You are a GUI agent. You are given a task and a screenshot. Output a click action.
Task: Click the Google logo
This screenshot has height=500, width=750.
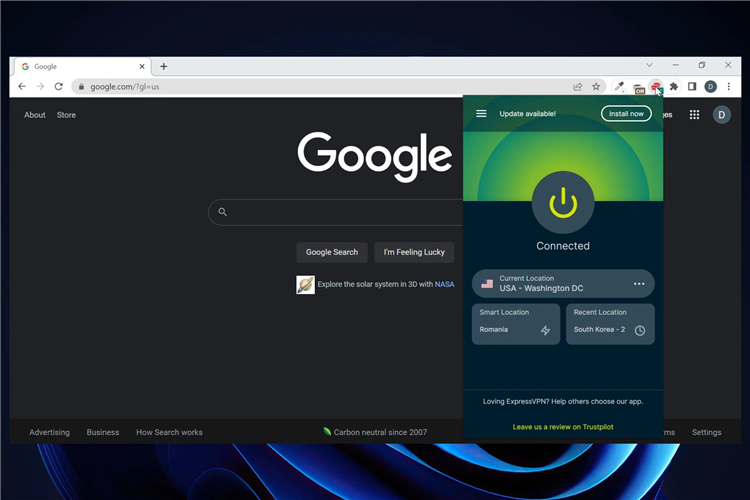click(375, 156)
